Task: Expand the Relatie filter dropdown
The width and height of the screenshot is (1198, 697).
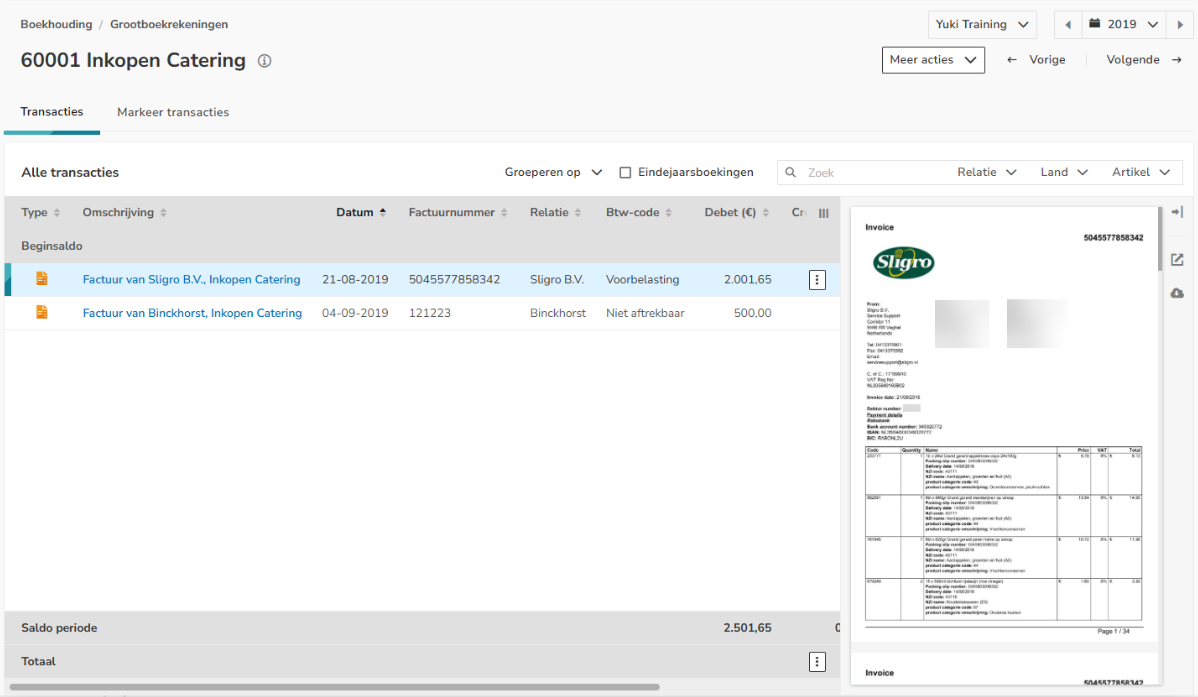Action: (x=986, y=172)
